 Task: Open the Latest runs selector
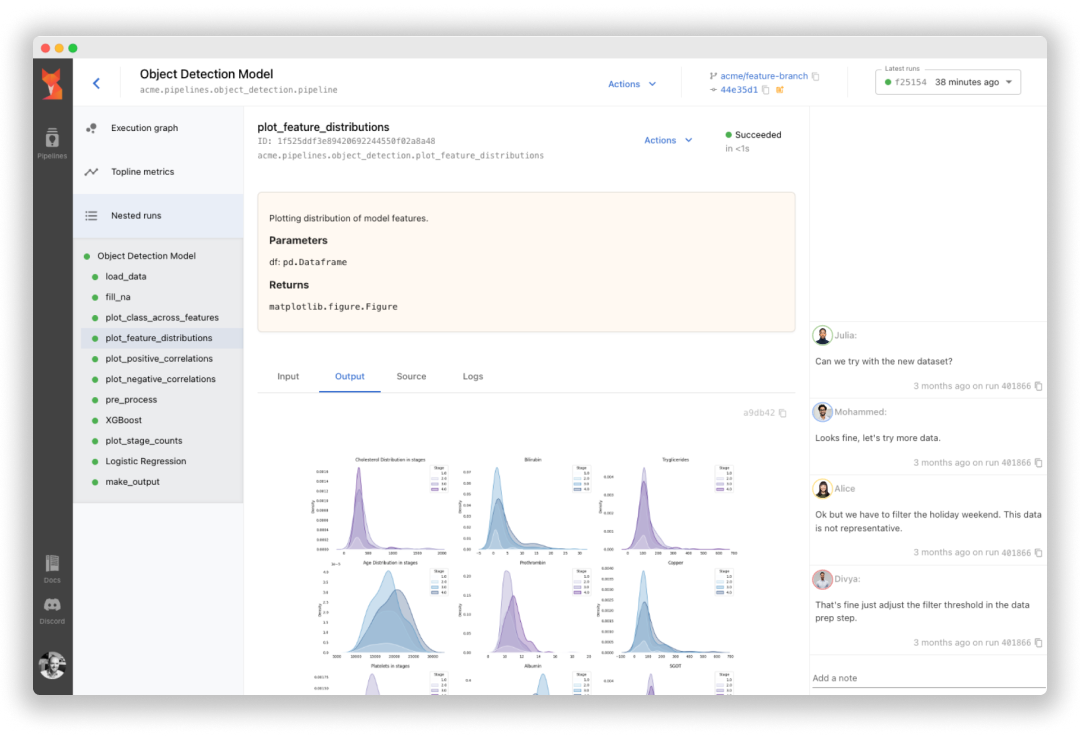coord(947,82)
